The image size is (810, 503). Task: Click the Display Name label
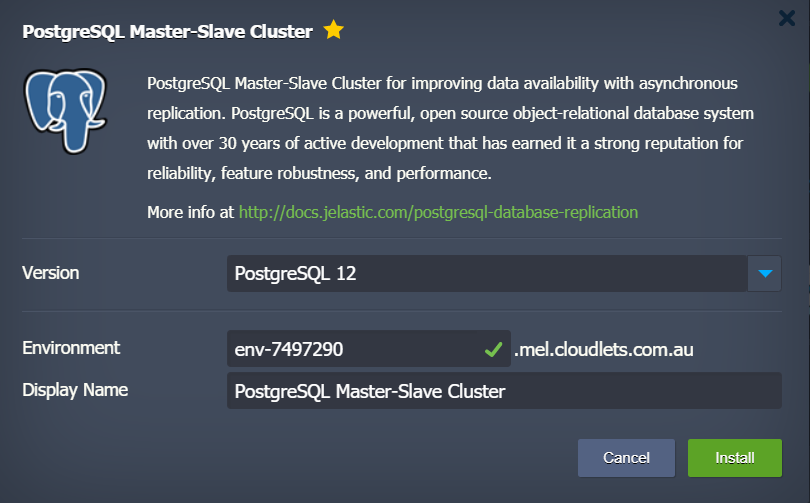pos(75,390)
